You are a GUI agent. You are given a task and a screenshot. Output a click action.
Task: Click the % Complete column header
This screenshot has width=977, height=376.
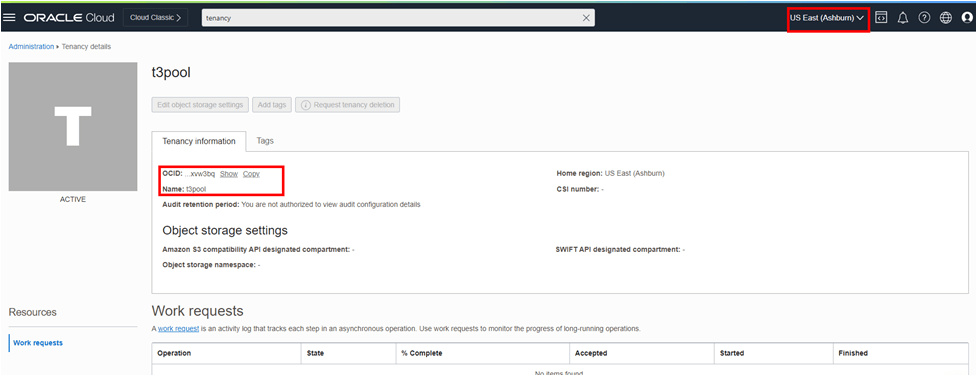point(482,354)
